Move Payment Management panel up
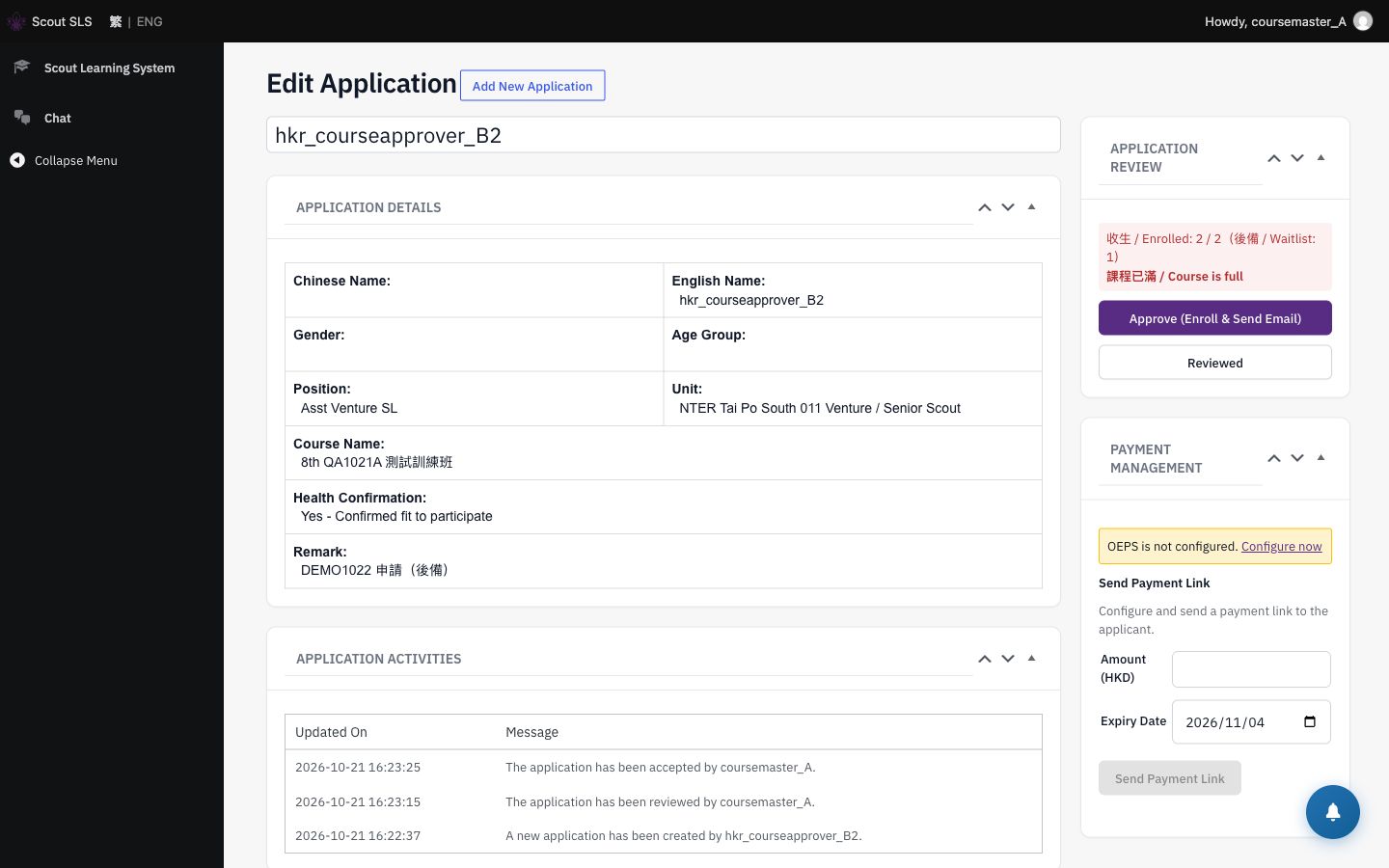Viewport: 1389px width, 868px height. click(x=1274, y=458)
